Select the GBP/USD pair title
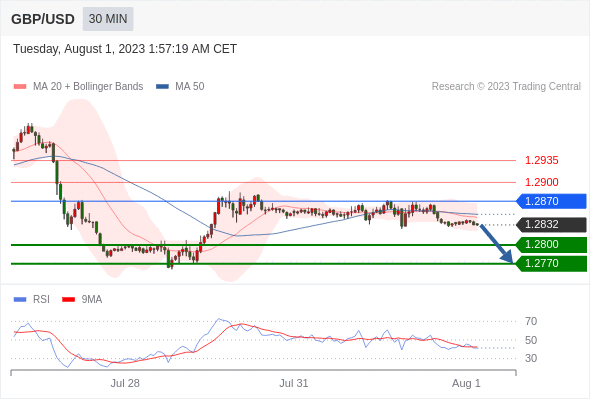 point(43,19)
